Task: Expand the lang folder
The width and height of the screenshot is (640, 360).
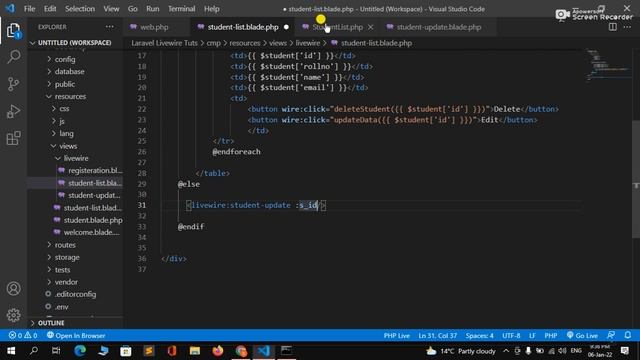Action: pyautogui.click(x=66, y=133)
